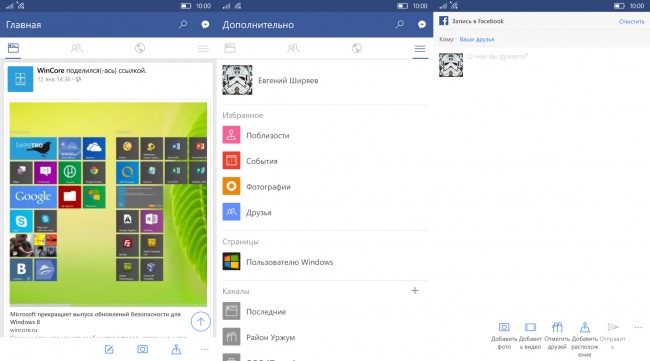Click stormtrooper avatar in post composer
This screenshot has height=361, width=650.
pyautogui.click(x=451, y=65)
